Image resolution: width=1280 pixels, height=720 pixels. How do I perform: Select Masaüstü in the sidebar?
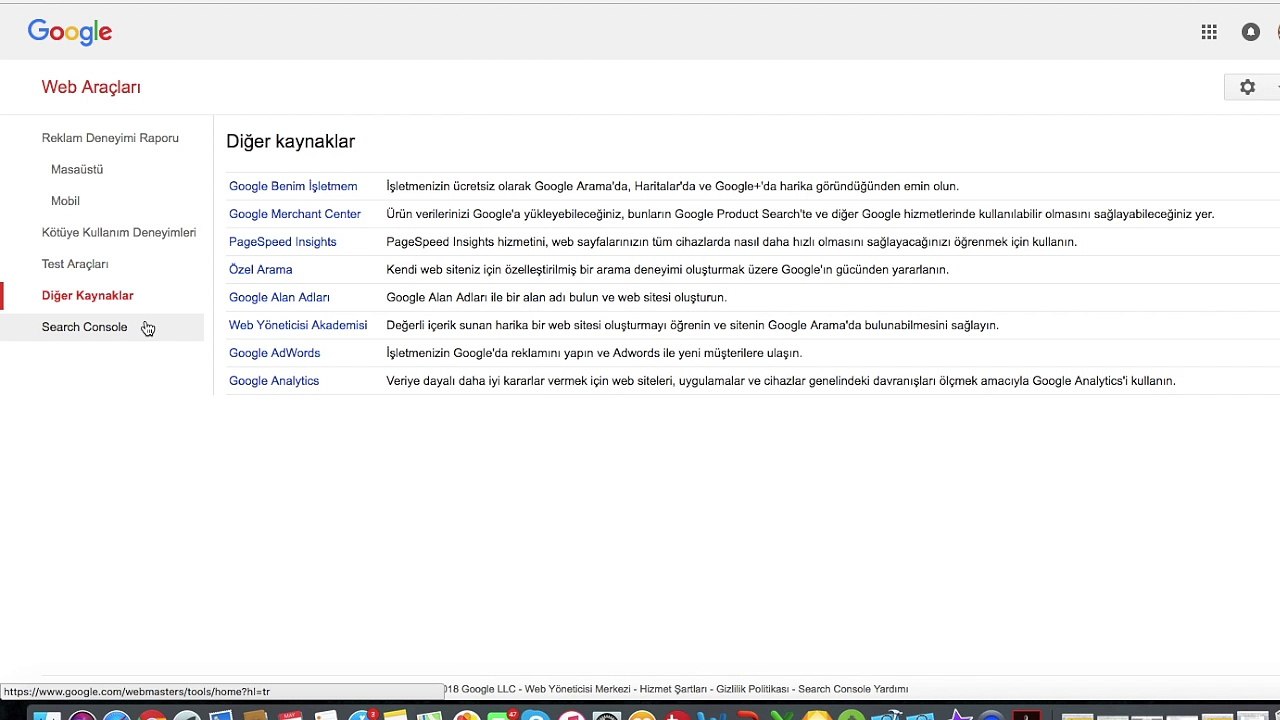tap(77, 169)
